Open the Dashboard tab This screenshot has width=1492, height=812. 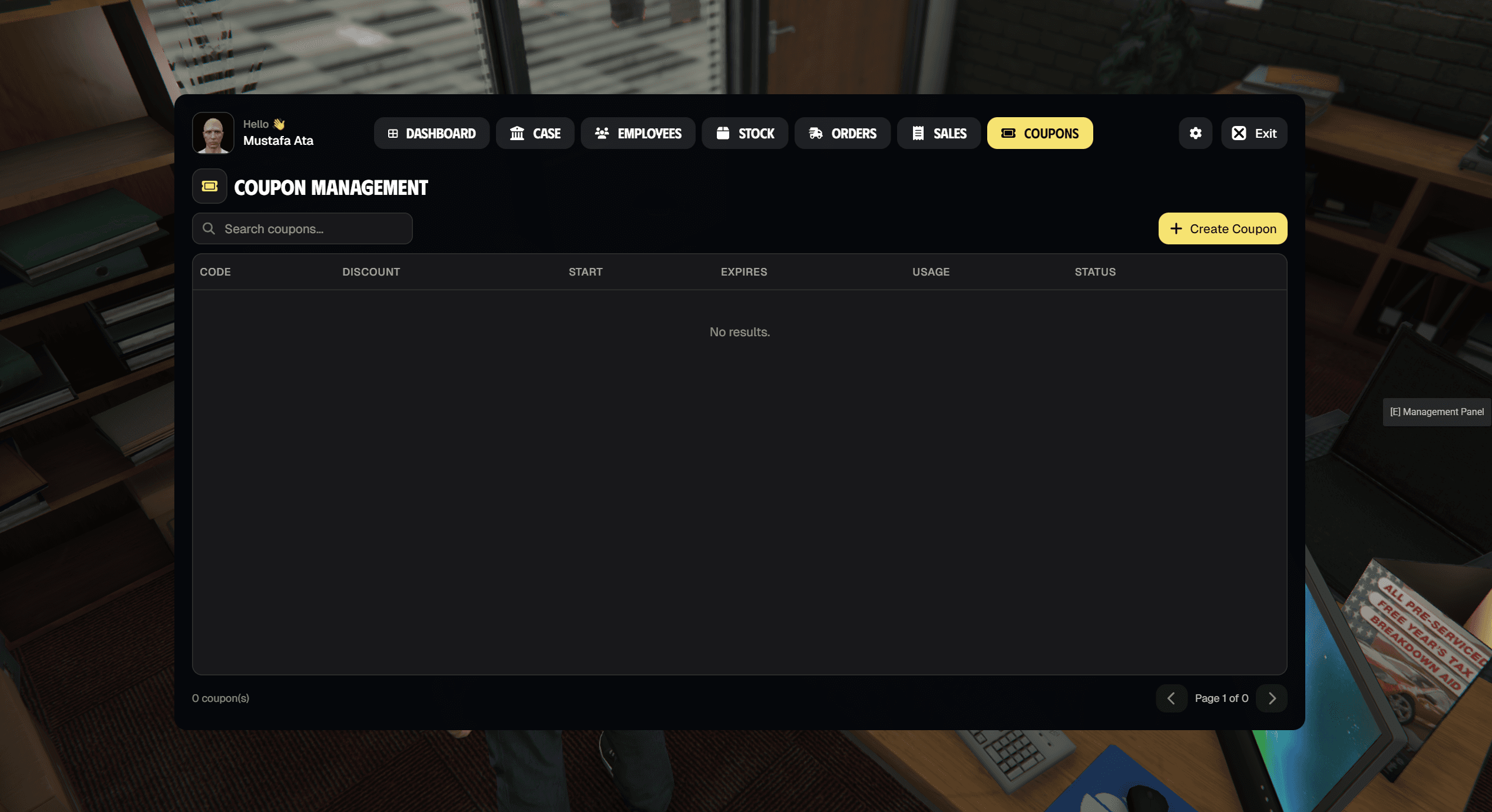coord(432,133)
